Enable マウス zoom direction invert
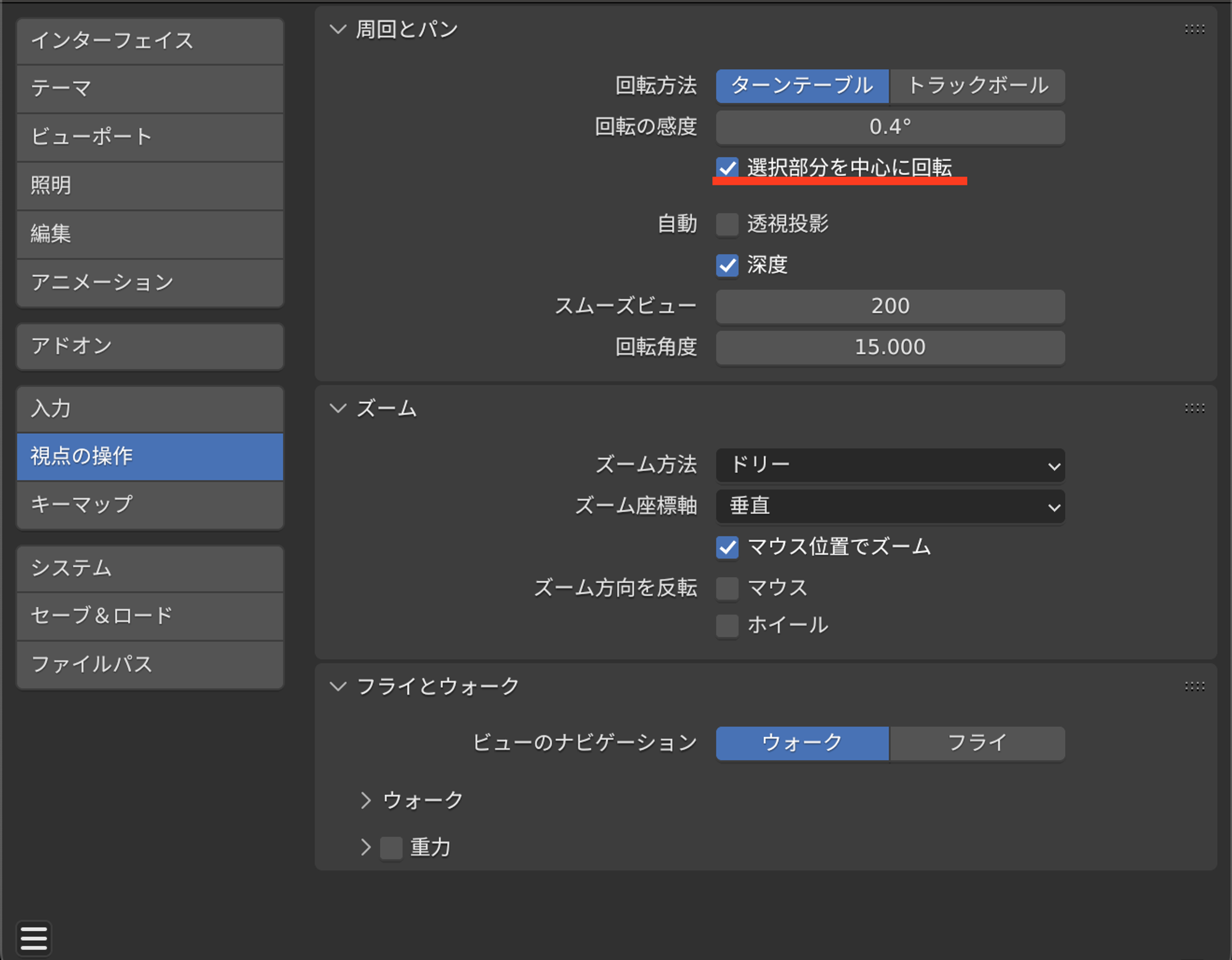Viewport: 1232px width, 960px height. 727,588
